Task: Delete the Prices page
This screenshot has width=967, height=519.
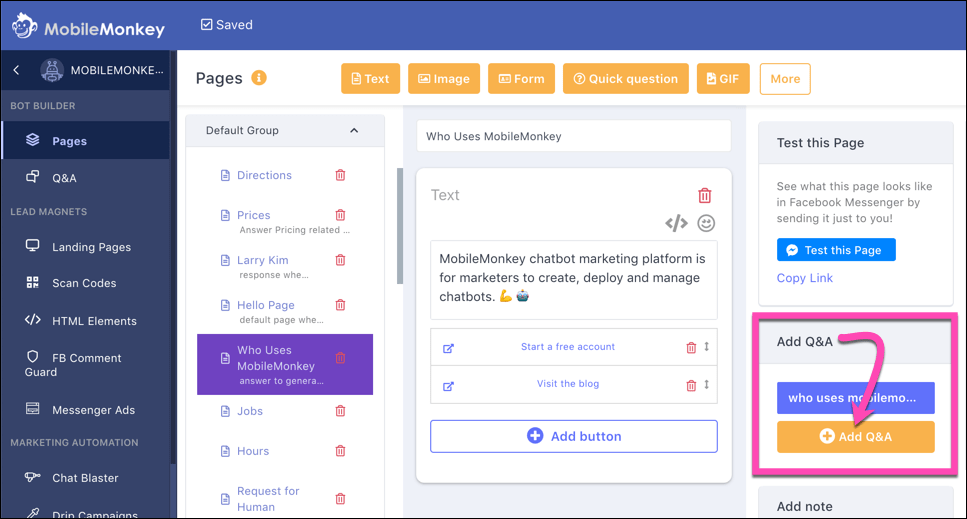Action: [340, 215]
